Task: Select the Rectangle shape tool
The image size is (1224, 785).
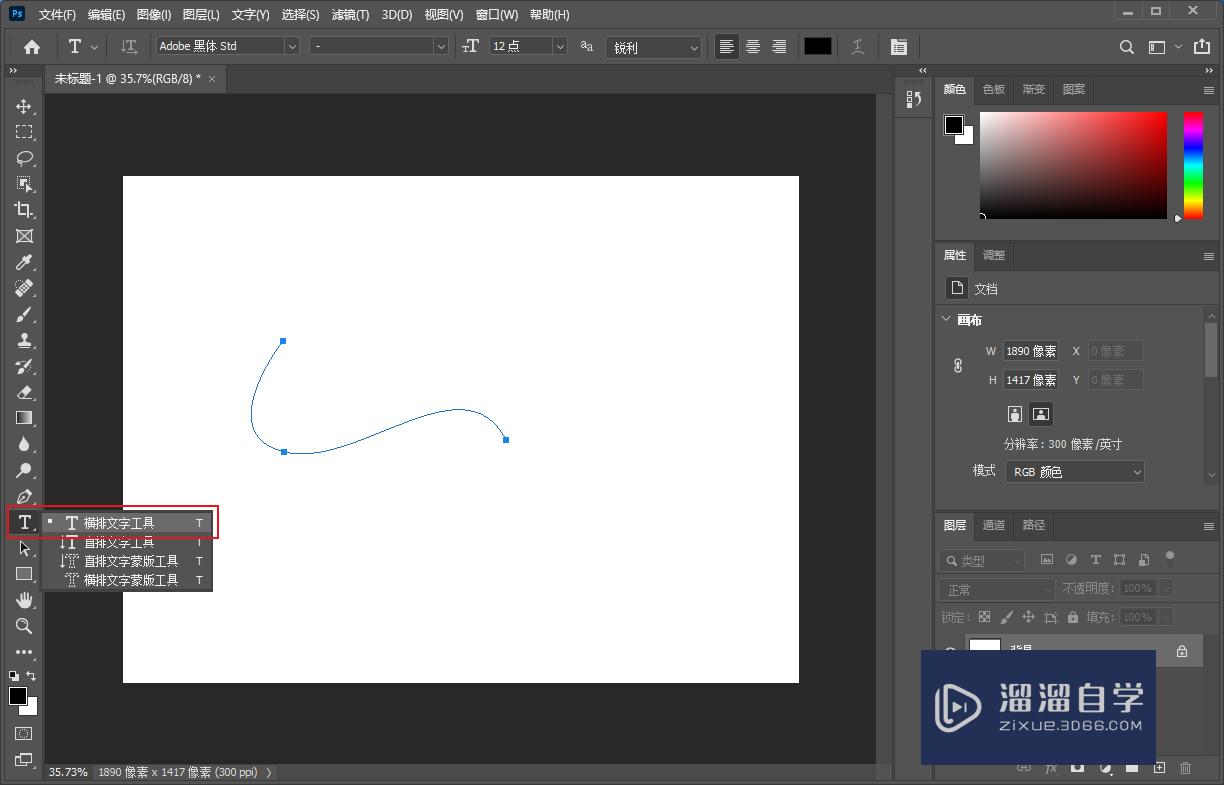Action: 24,574
